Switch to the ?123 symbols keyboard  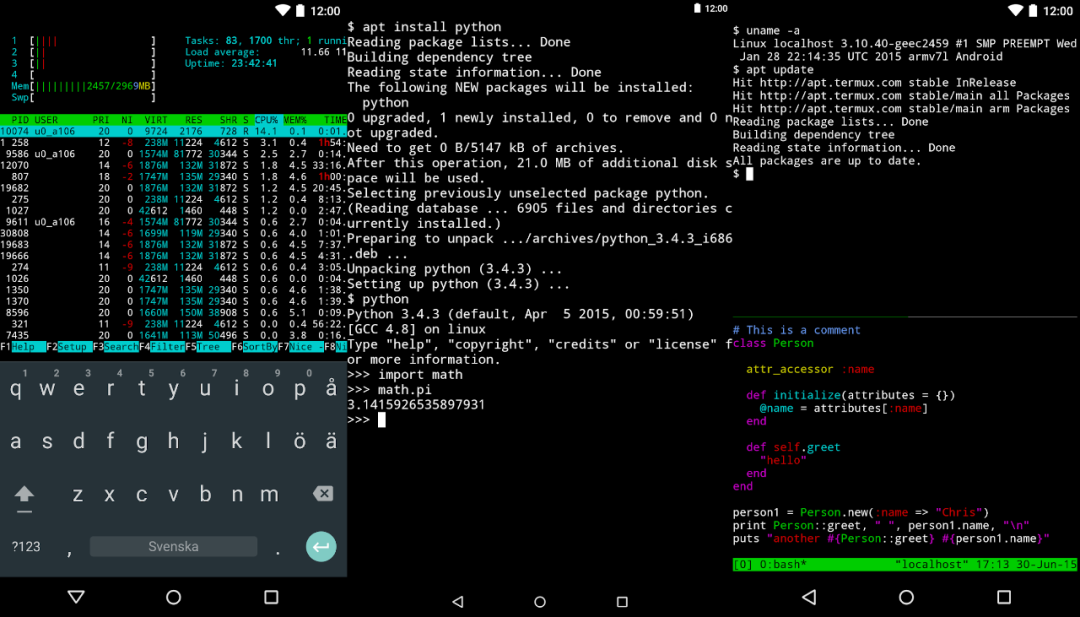click(25, 547)
